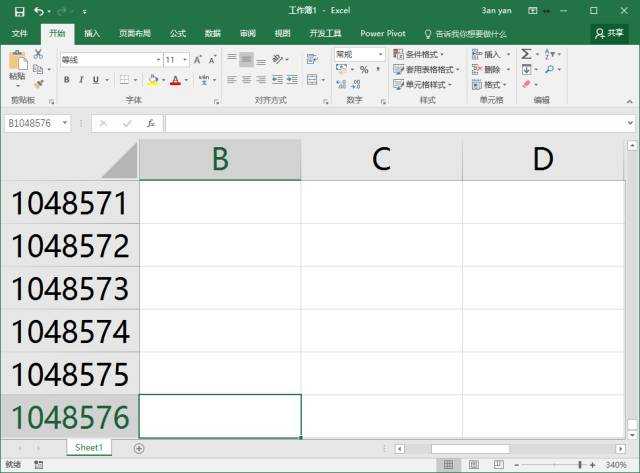Open the number format dropdown
The width and height of the screenshot is (640, 473).
(x=380, y=54)
